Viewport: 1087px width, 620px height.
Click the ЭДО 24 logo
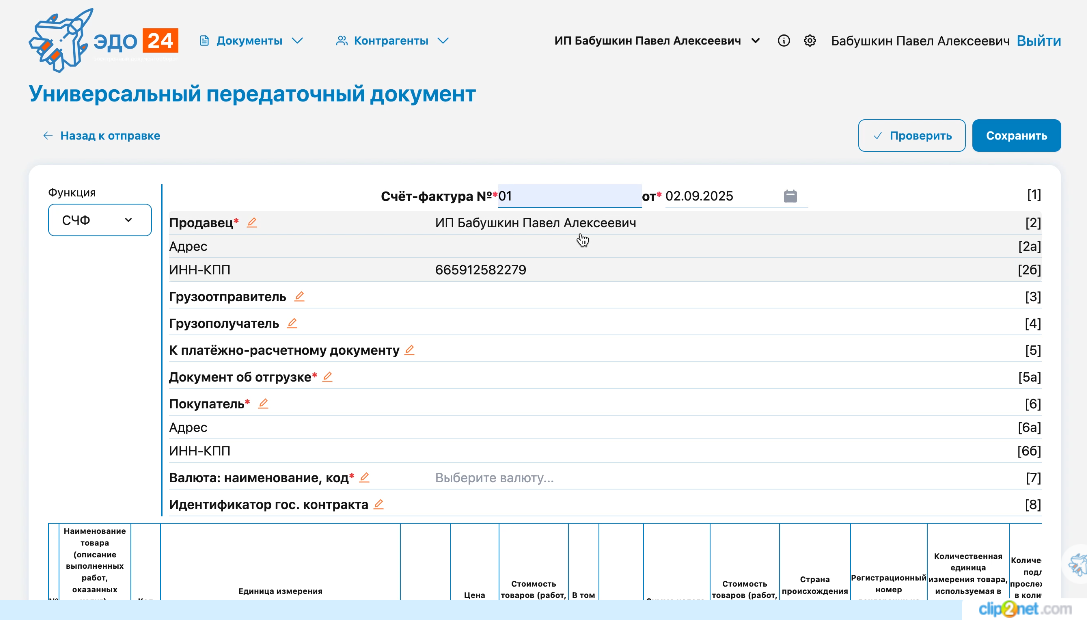click(100, 40)
